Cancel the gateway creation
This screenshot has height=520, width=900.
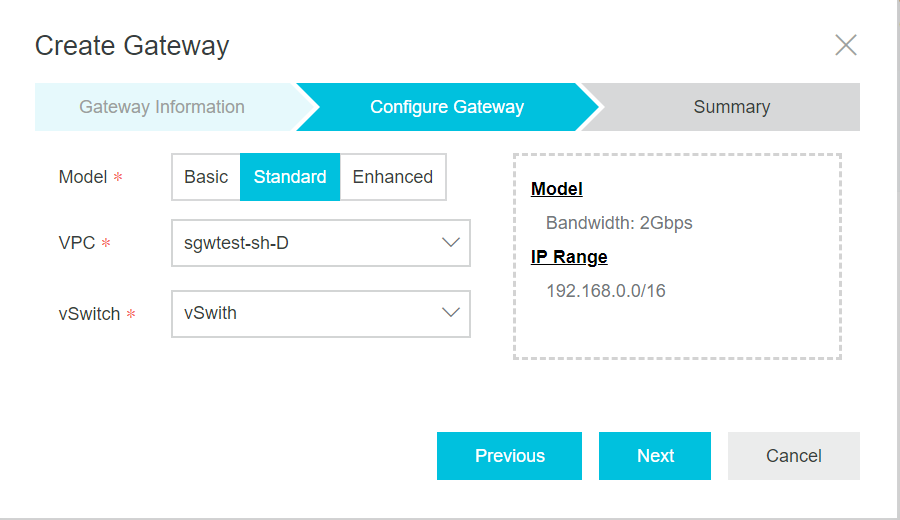(794, 456)
